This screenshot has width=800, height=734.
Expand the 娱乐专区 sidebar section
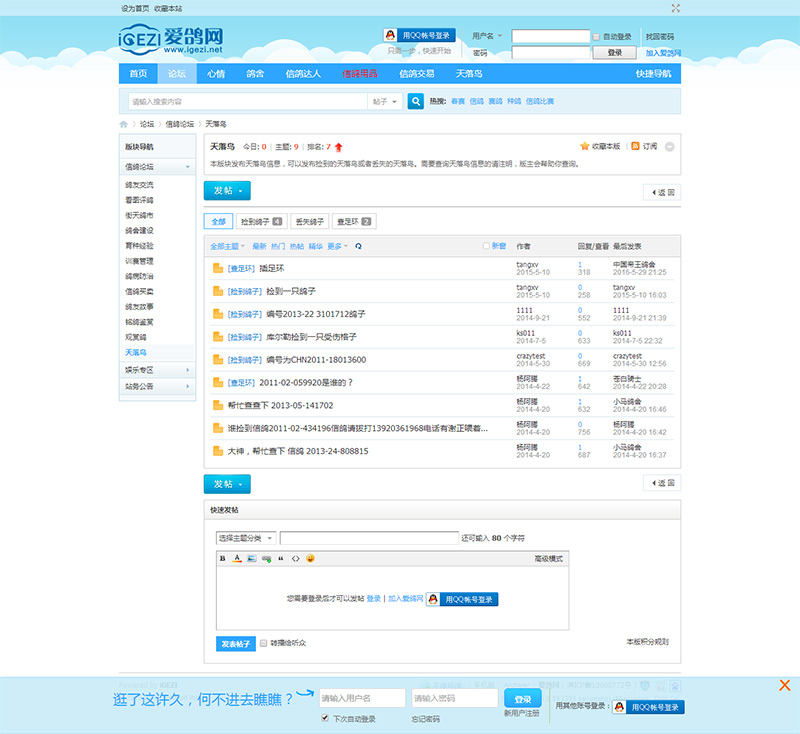[157, 370]
